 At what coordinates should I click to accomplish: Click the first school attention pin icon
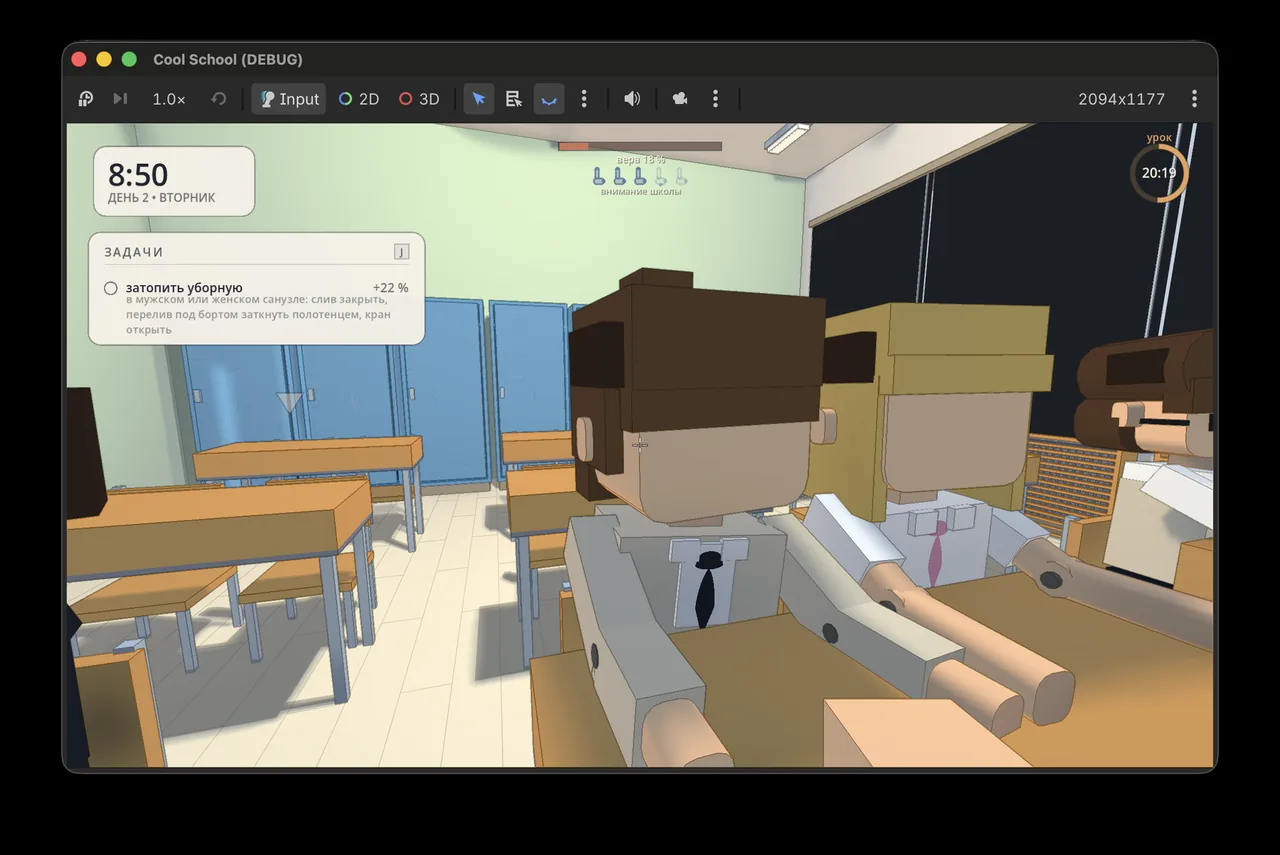(599, 176)
